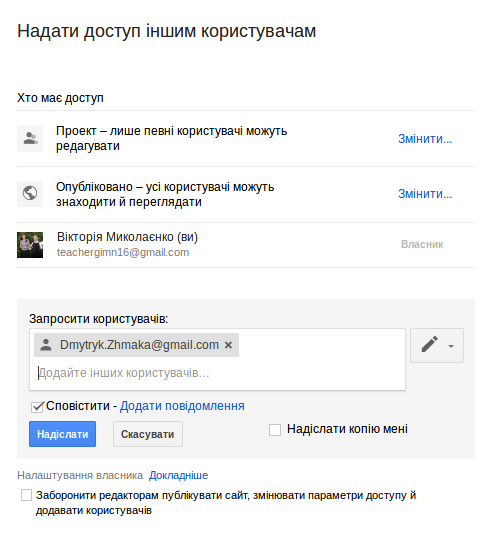489x556 pixels.
Task: Open the Докладніше link
Action: click(x=178, y=475)
